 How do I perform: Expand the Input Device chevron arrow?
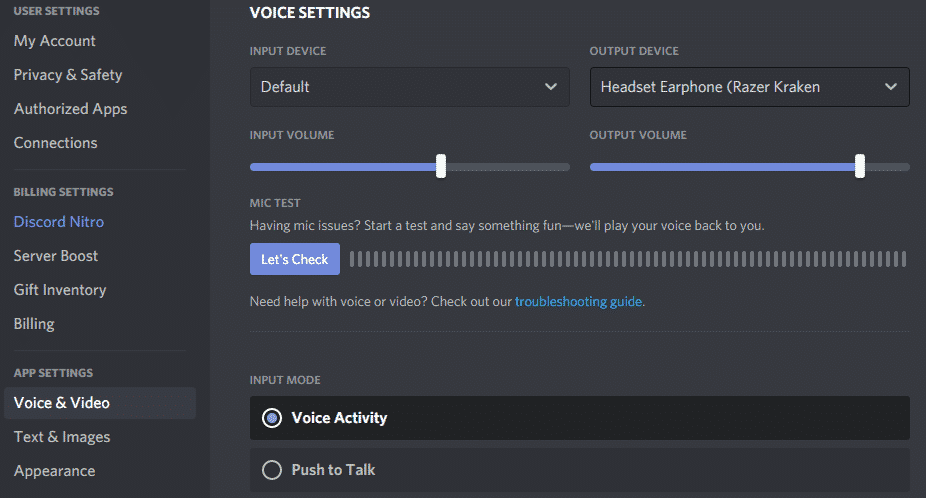coord(550,87)
